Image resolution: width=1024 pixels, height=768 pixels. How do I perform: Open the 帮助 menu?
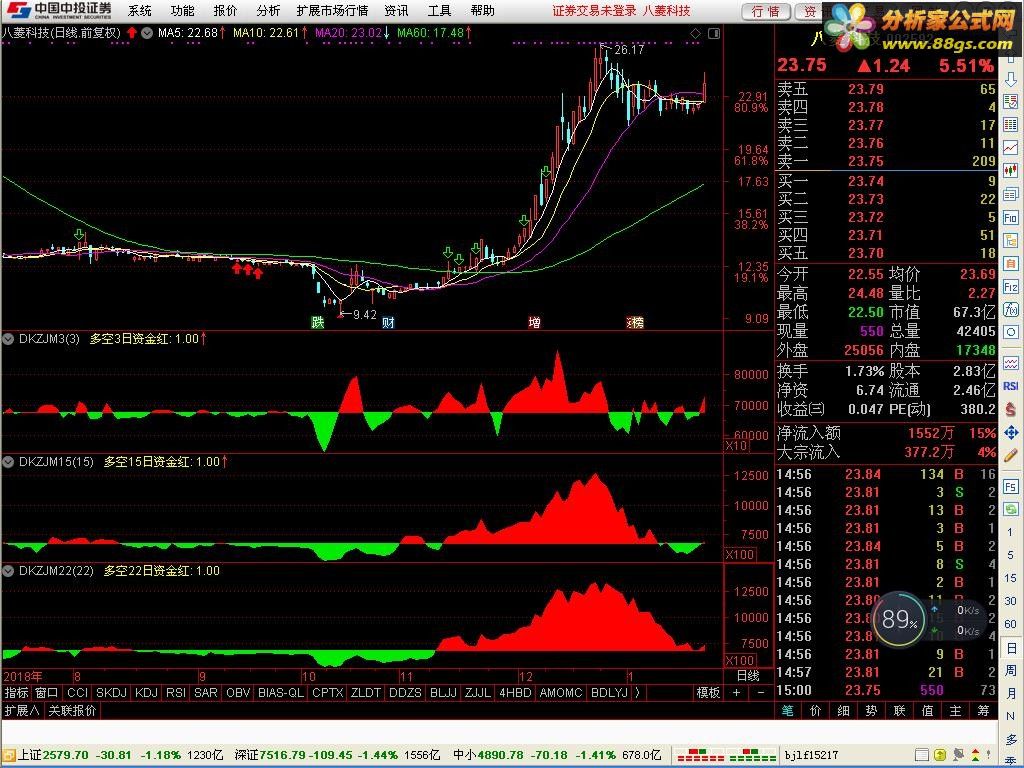[x=482, y=10]
